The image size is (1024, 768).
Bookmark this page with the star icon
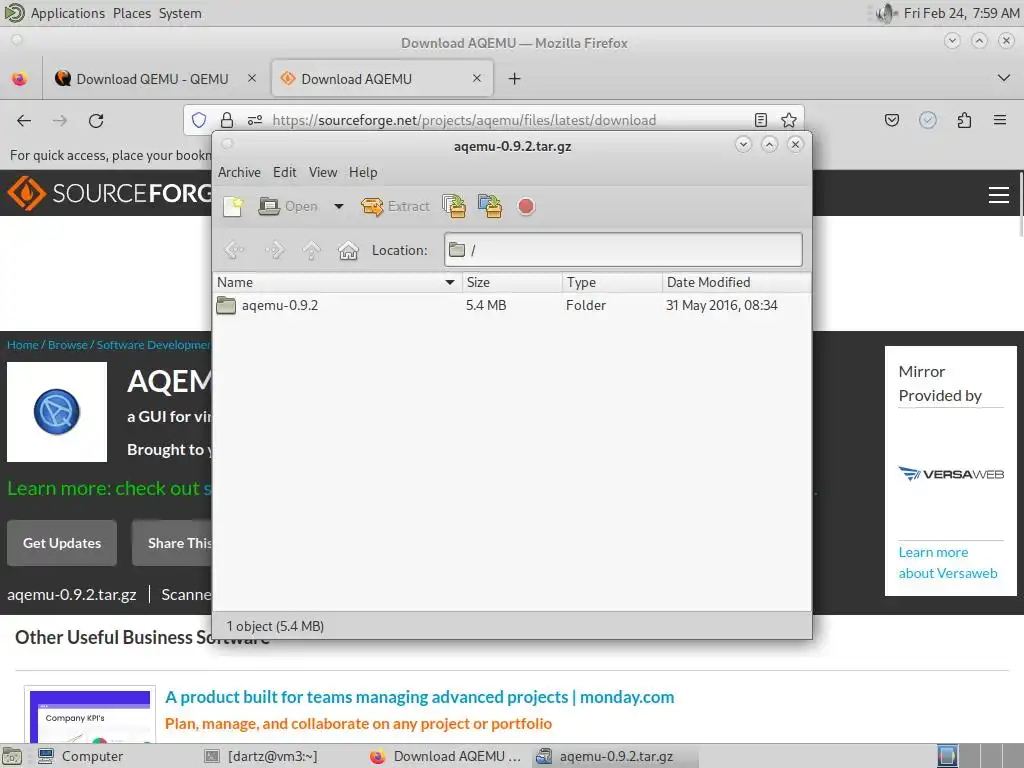point(789,120)
